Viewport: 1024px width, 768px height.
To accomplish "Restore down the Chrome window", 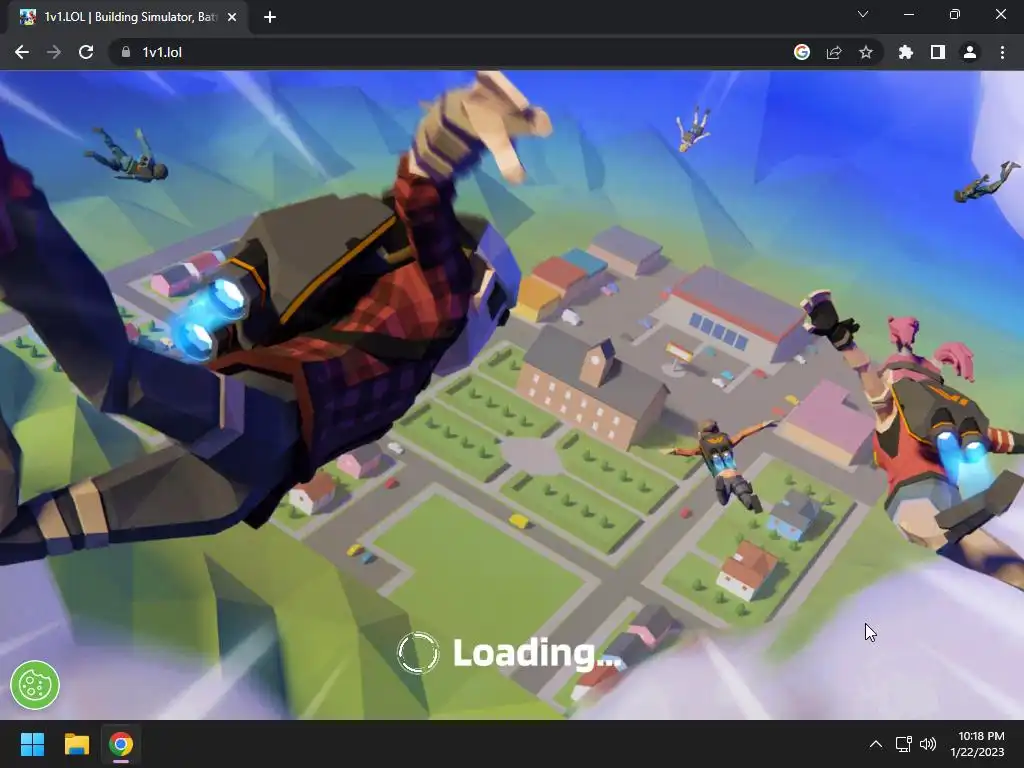I will 955,14.
